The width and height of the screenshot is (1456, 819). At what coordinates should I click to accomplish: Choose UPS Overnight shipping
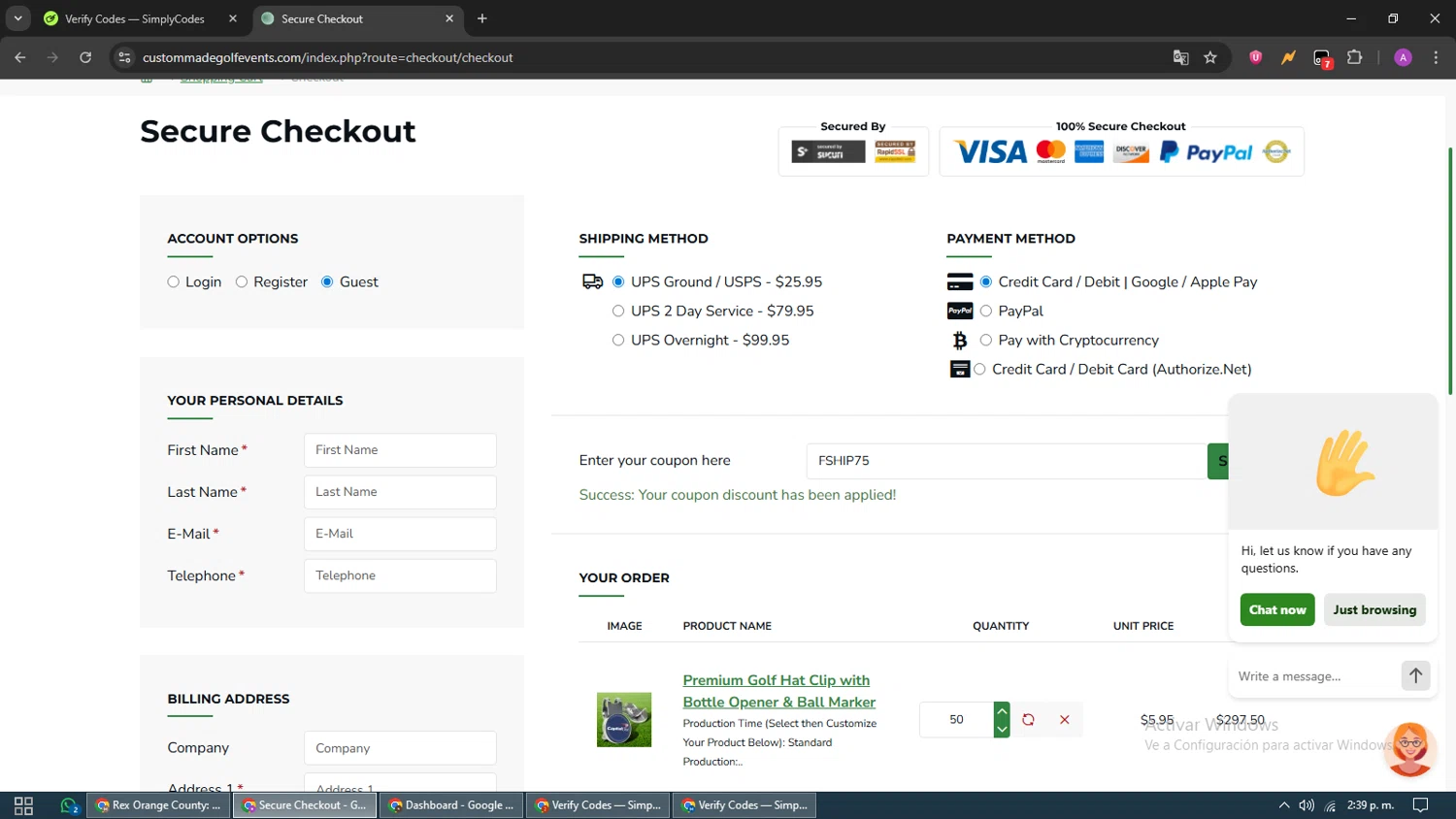pos(618,341)
